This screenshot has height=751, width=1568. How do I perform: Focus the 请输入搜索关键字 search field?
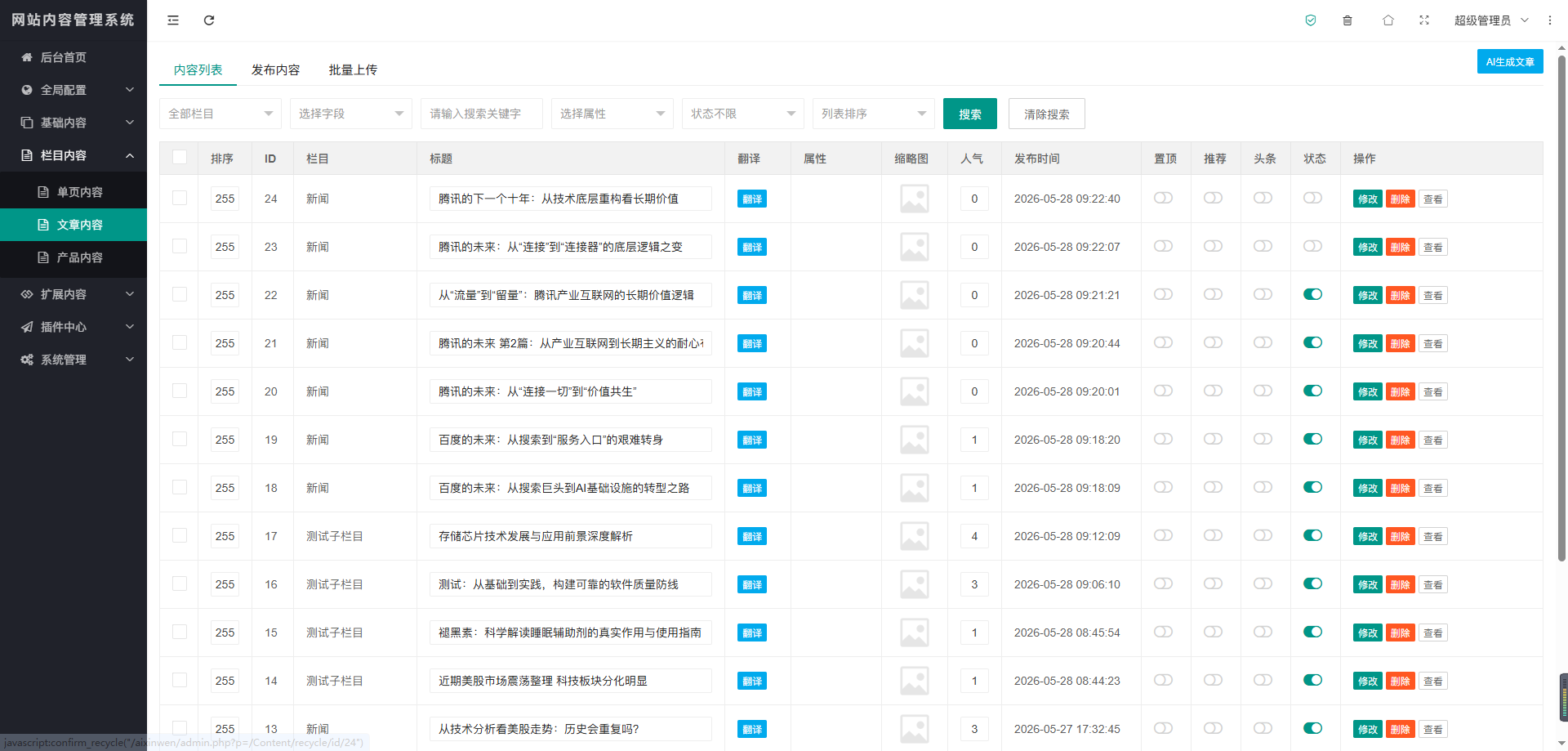482,114
